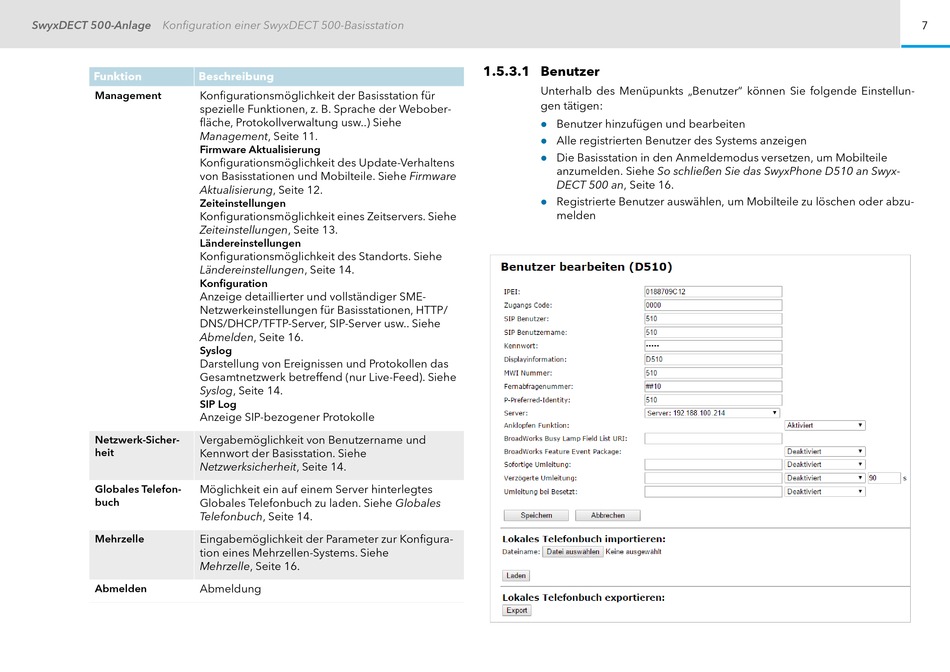Click the Datei auswählen button
The height and width of the screenshot is (672, 950).
click(x=573, y=552)
